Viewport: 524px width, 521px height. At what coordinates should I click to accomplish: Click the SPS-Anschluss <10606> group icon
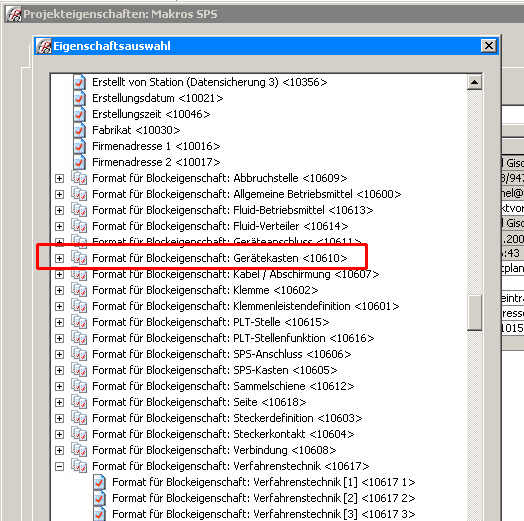pyautogui.click(x=79, y=354)
